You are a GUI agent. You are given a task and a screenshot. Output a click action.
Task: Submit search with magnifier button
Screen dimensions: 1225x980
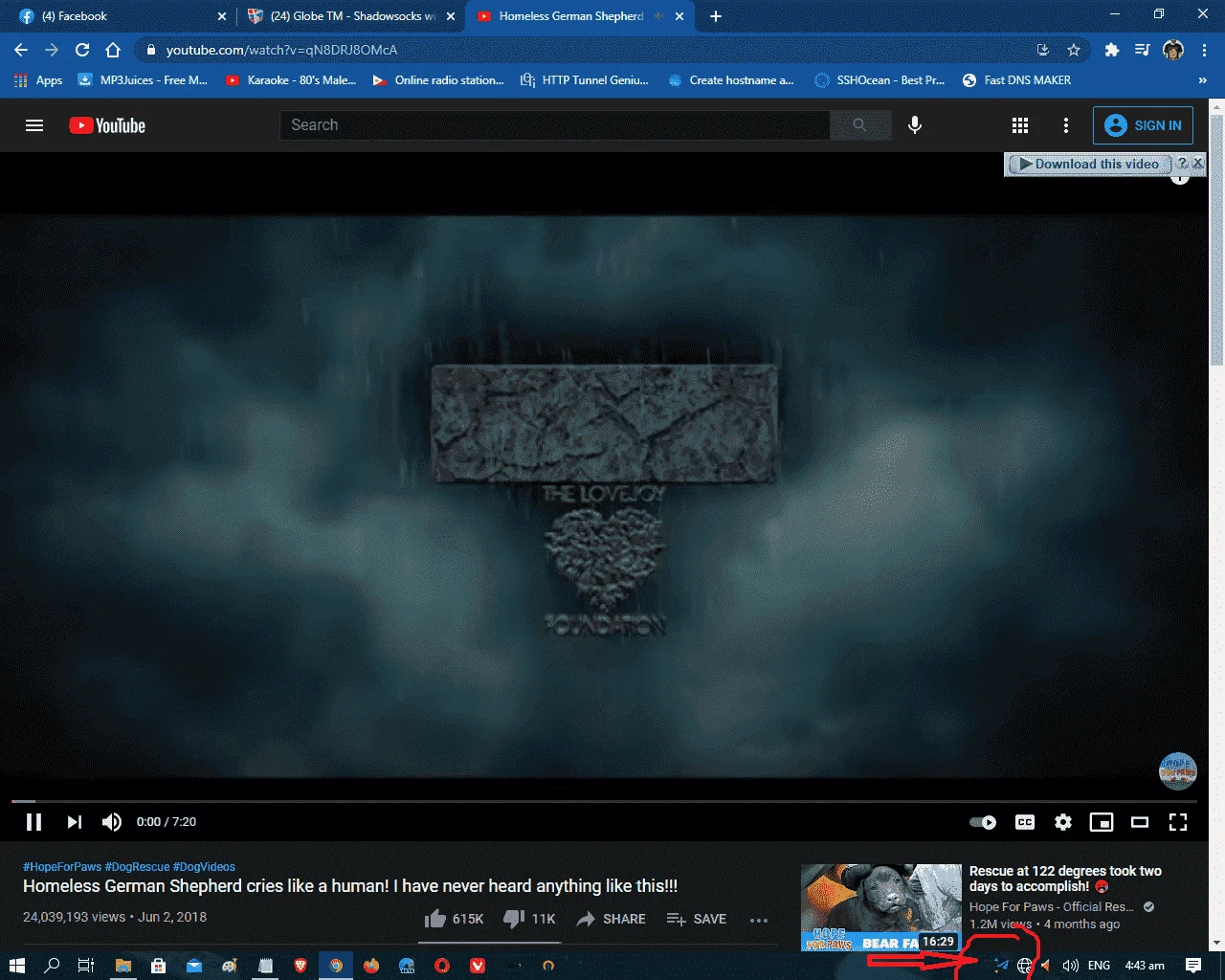tap(860, 125)
